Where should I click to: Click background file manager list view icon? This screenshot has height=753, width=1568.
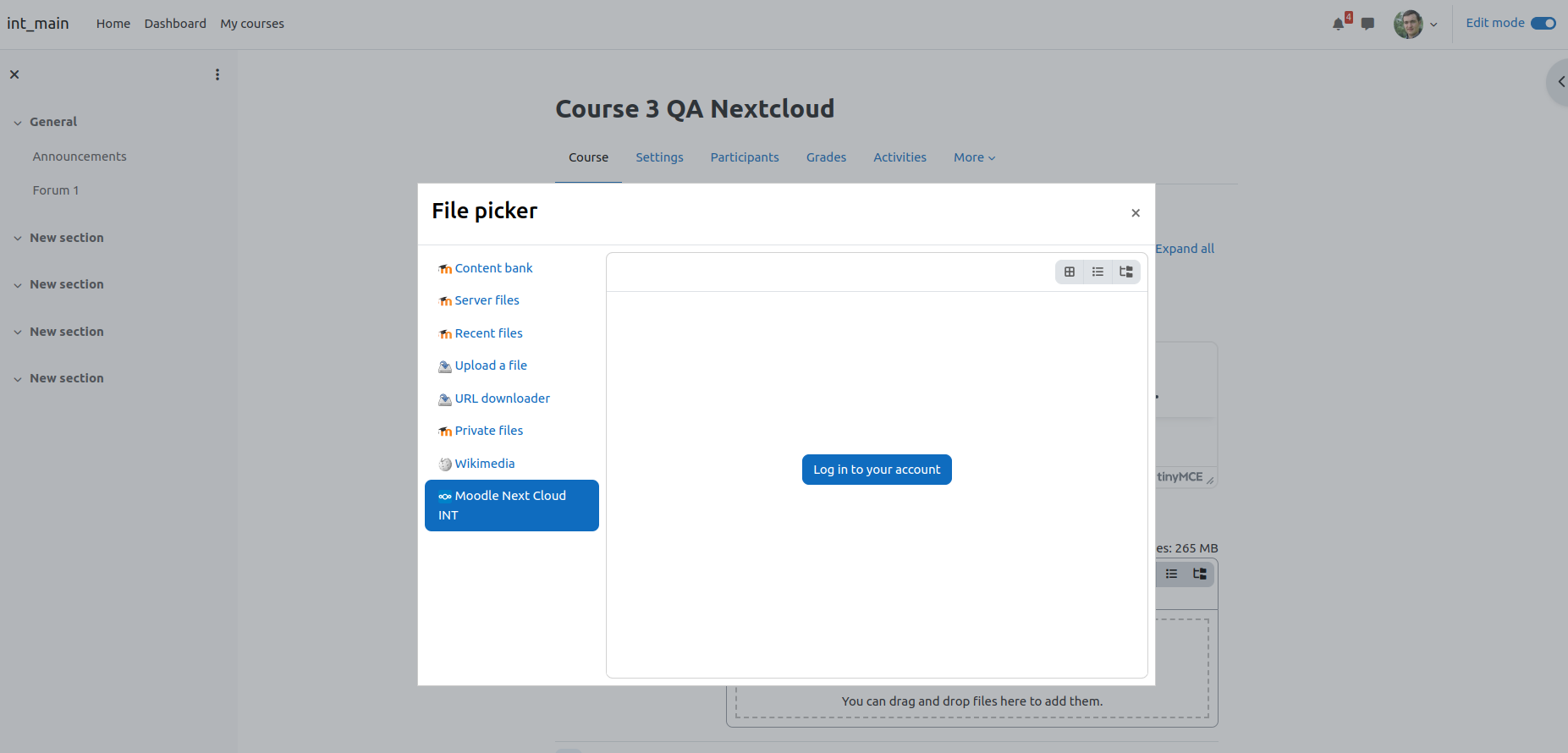tap(1171, 574)
